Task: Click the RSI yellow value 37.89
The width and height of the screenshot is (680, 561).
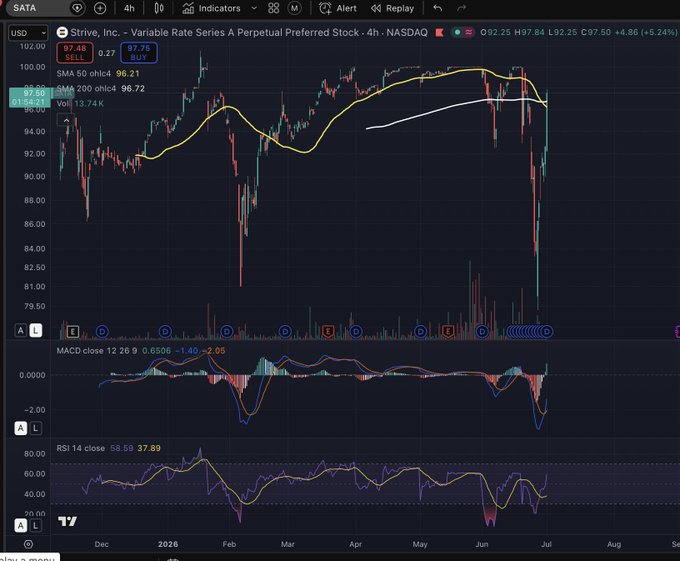Action: coord(149,448)
